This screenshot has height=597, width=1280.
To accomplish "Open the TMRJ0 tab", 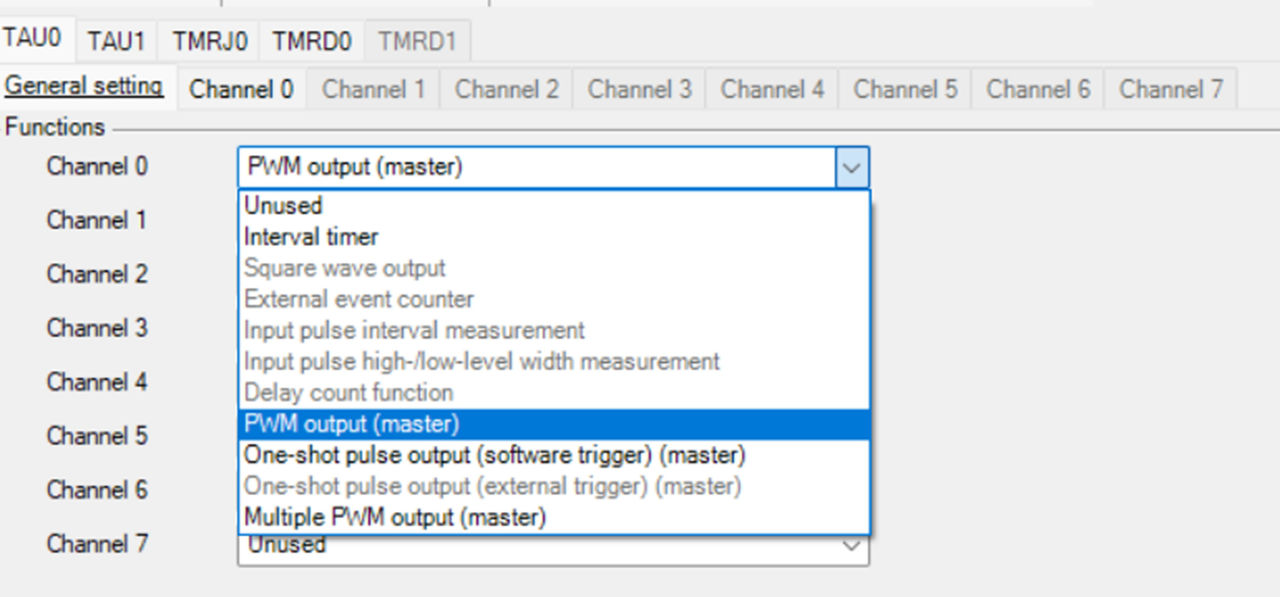I will coord(209,41).
